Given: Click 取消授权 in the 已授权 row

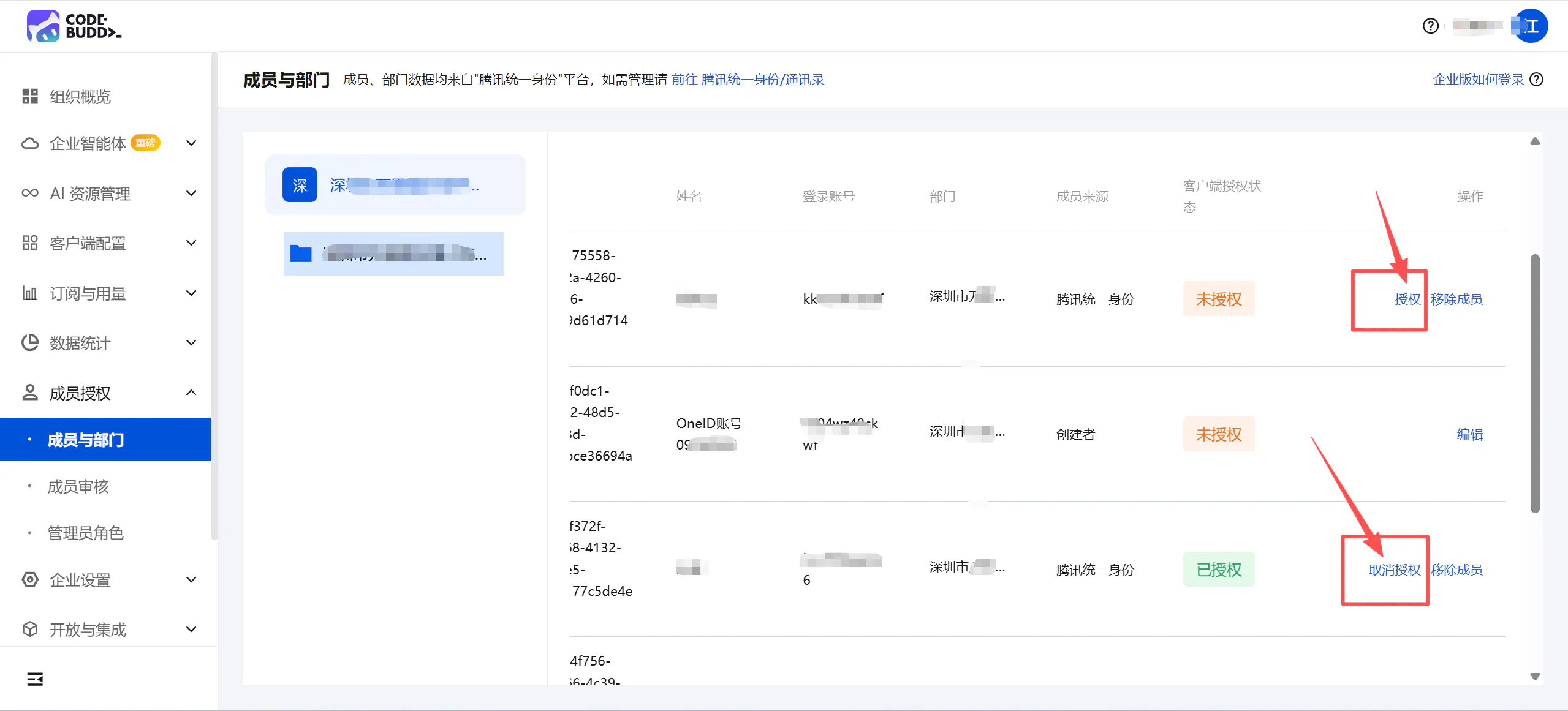Looking at the screenshot, I should (x=1395, y=570).
